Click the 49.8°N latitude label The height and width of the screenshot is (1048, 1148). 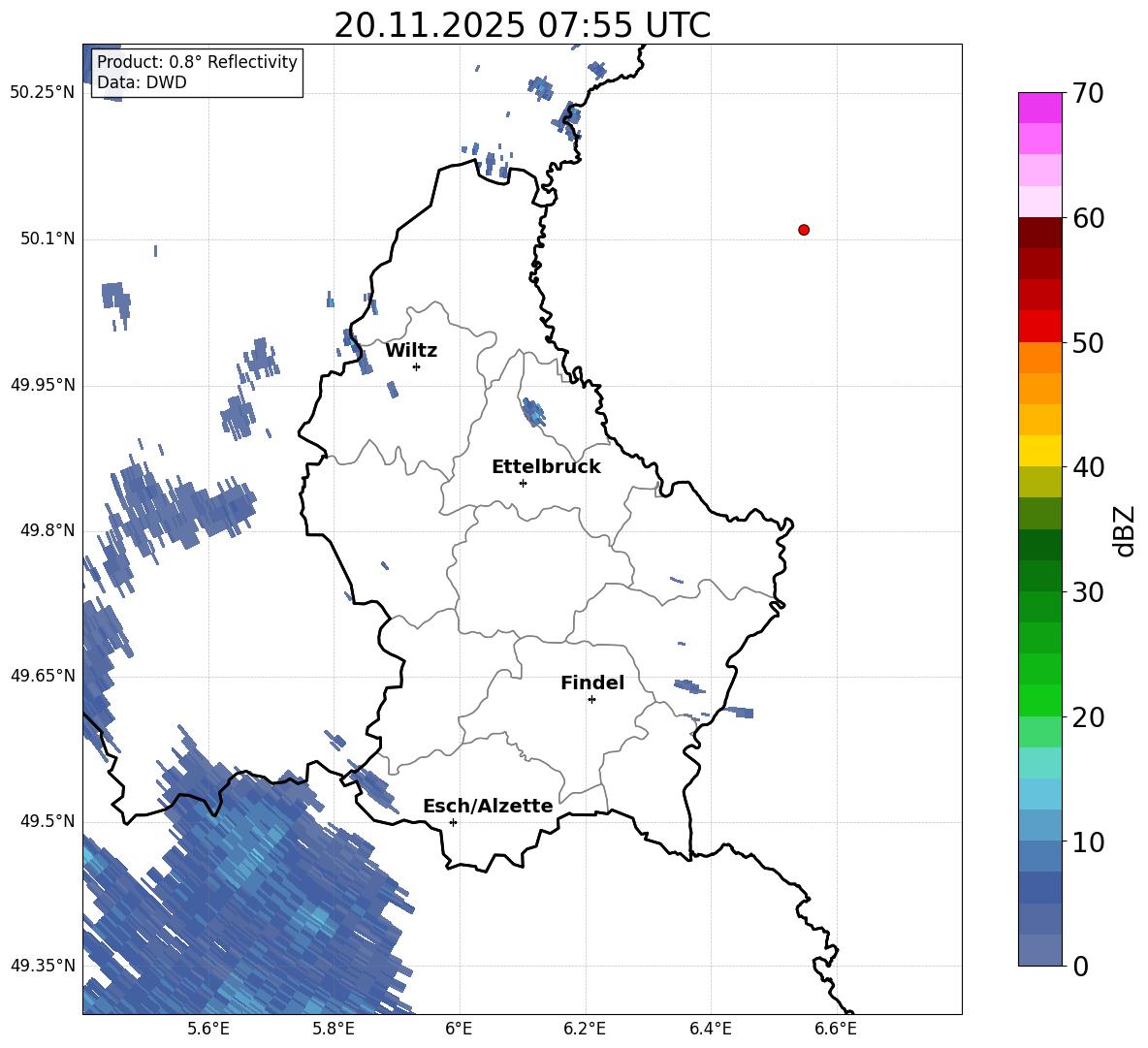(x=48, y=530)
